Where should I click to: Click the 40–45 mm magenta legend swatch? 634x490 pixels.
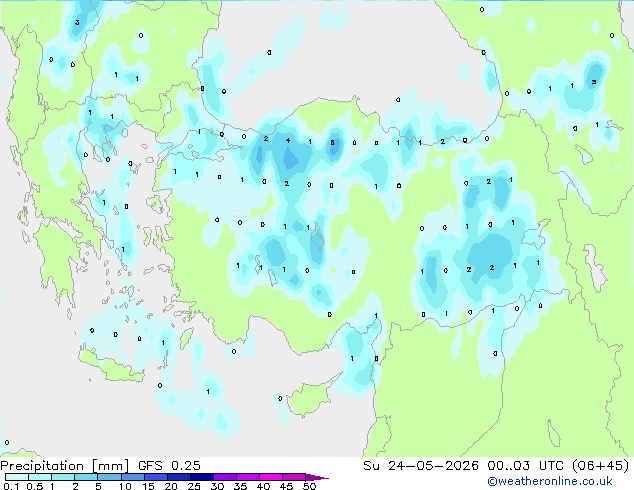[271, 477]
